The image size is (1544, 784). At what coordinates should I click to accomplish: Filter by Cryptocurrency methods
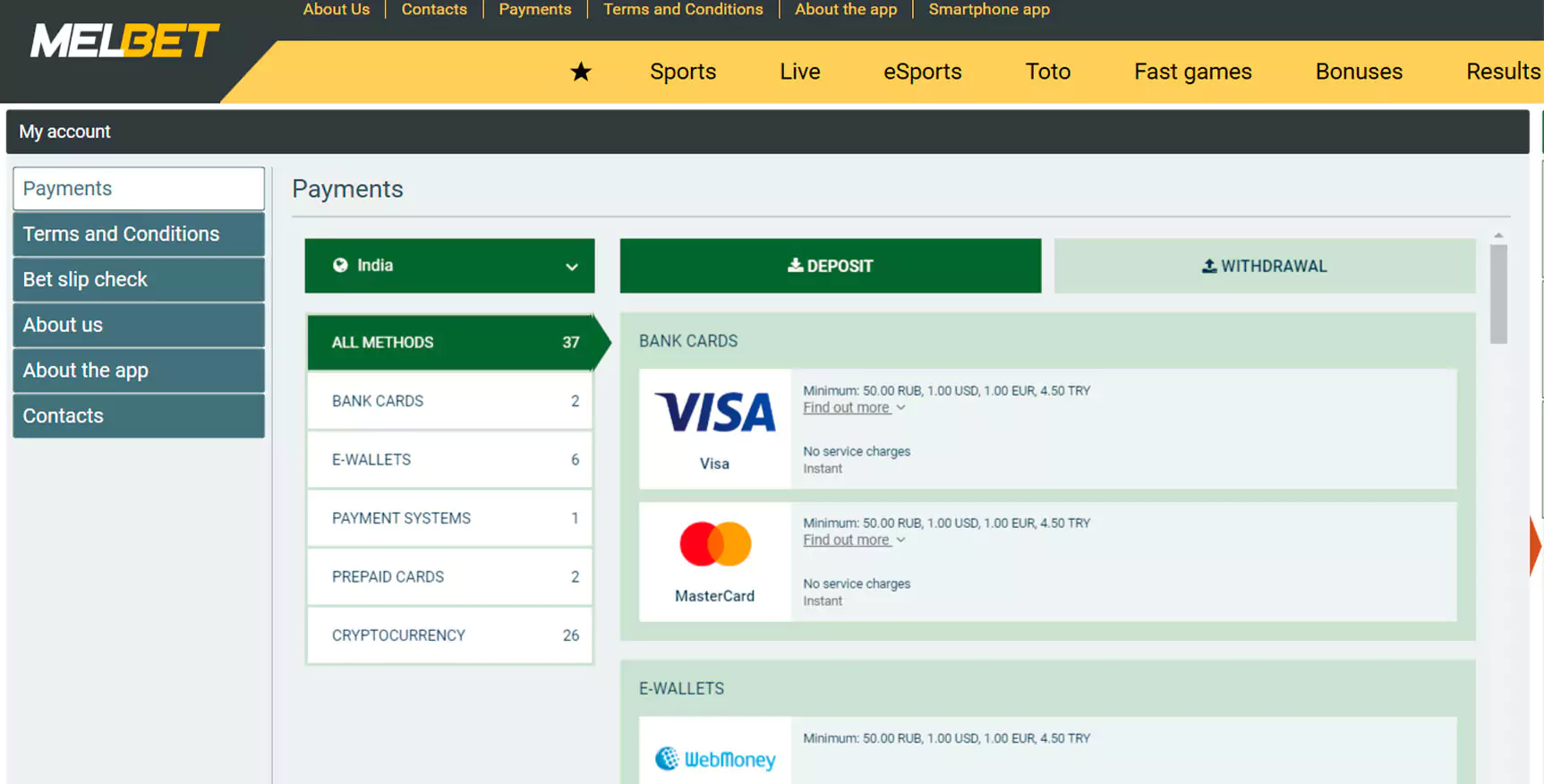point(449,635)
